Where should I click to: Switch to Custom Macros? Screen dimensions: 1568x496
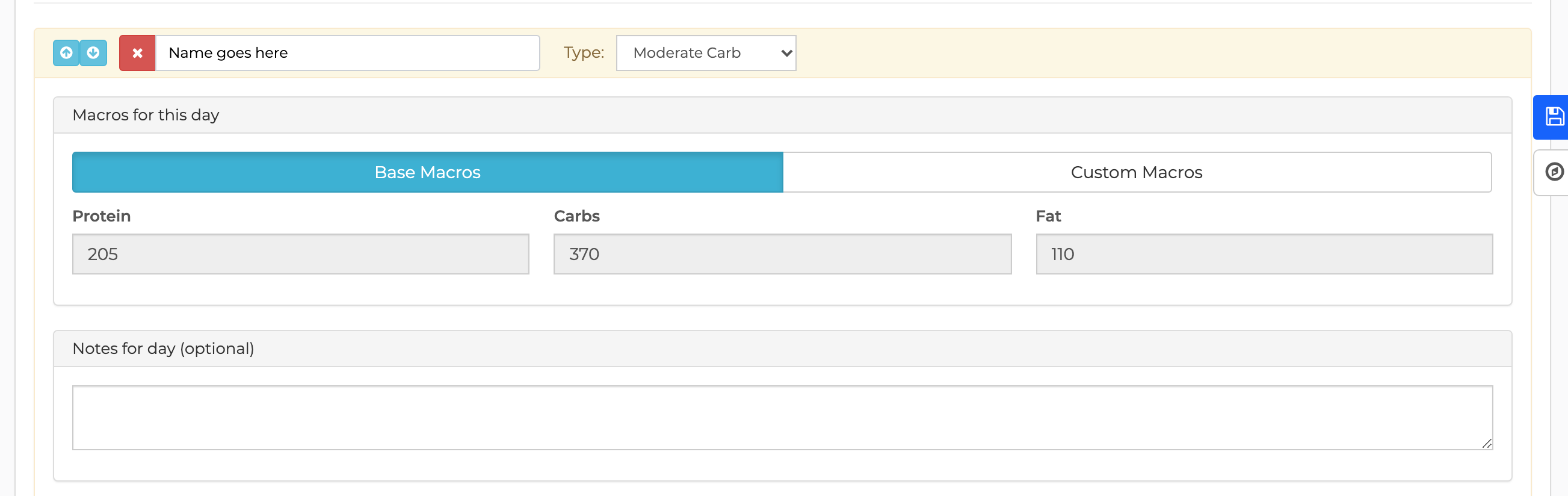click(1136, 172)
